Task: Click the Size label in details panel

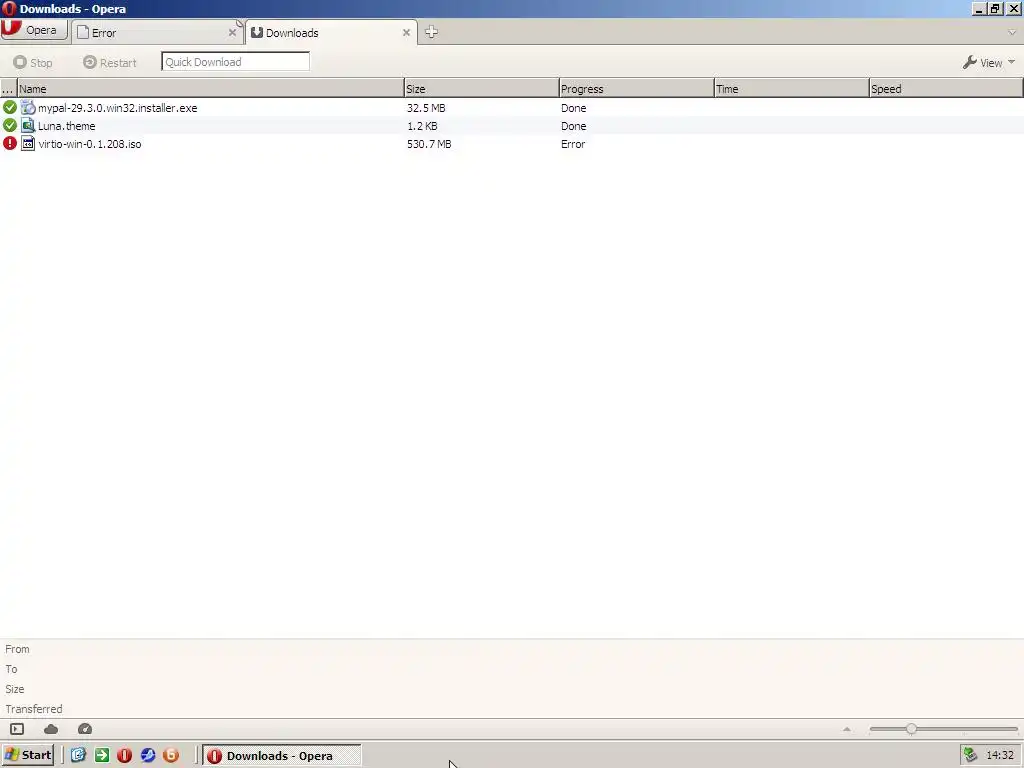Action: 14,689
